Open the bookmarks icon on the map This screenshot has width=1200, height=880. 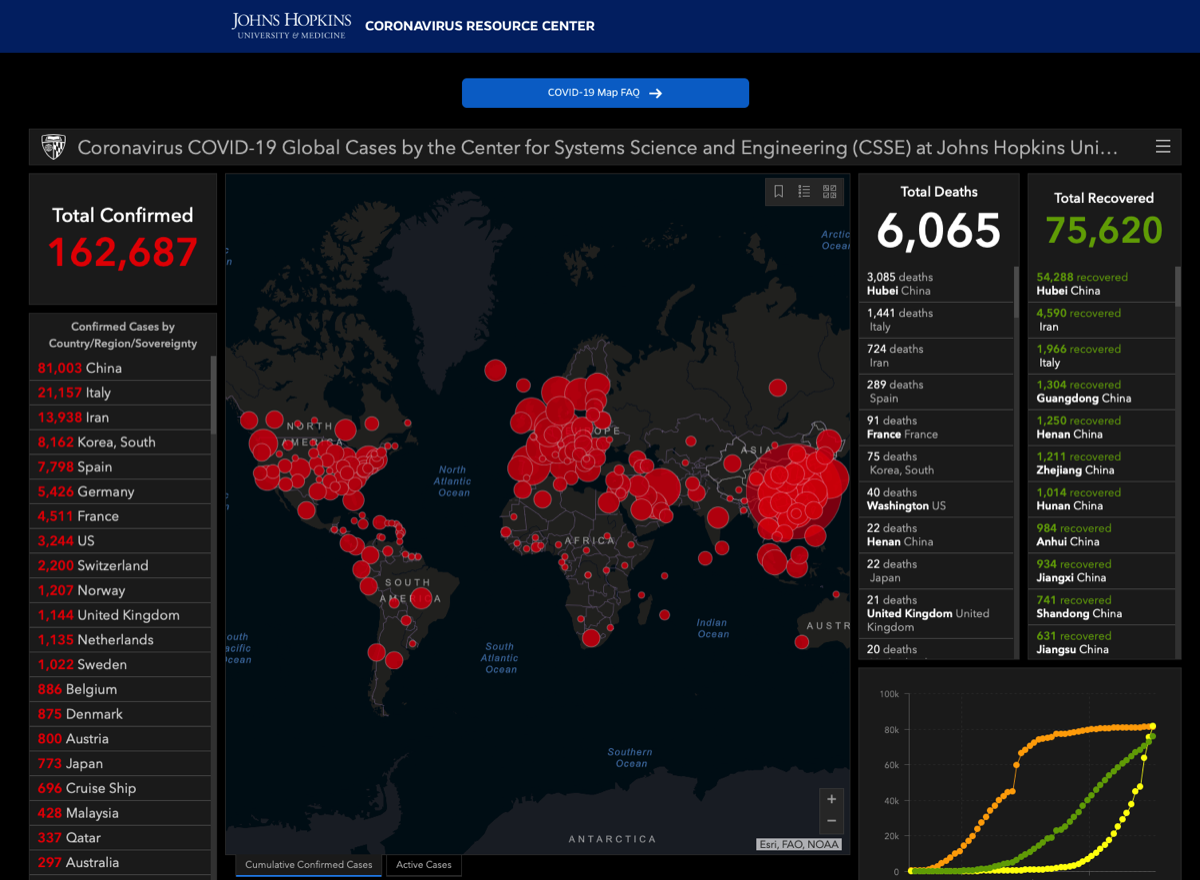click(x=779, y=192)
